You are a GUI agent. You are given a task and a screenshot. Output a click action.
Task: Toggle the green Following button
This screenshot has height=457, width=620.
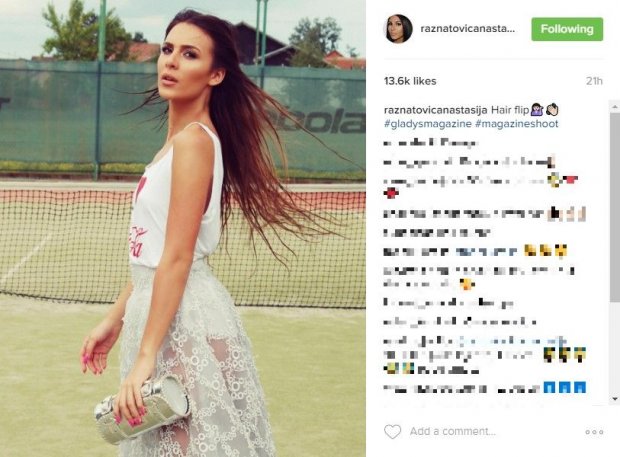[567, 29]
